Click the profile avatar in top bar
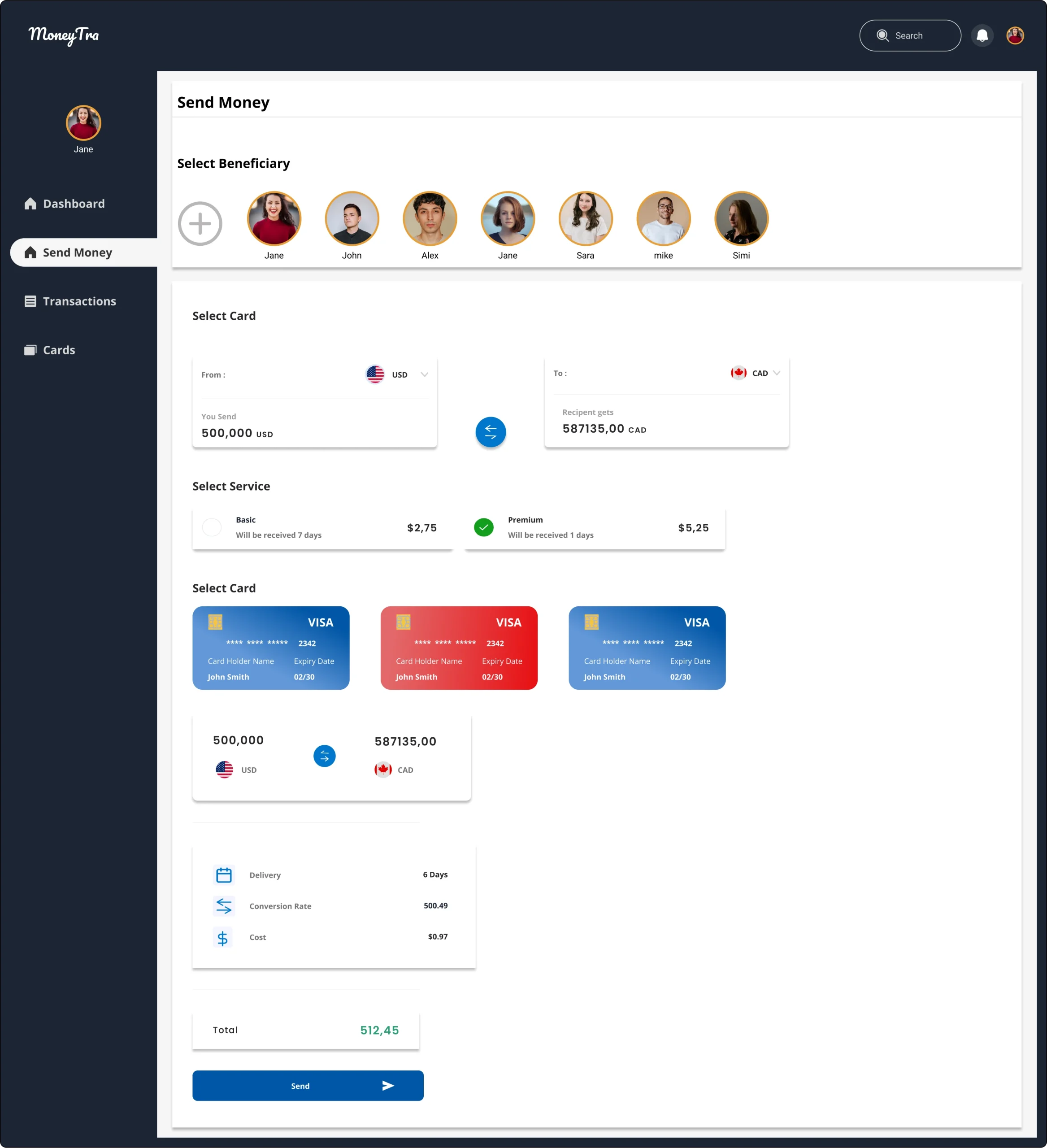This screenshot has width=1047, height=1148. tap(1015, 36)
